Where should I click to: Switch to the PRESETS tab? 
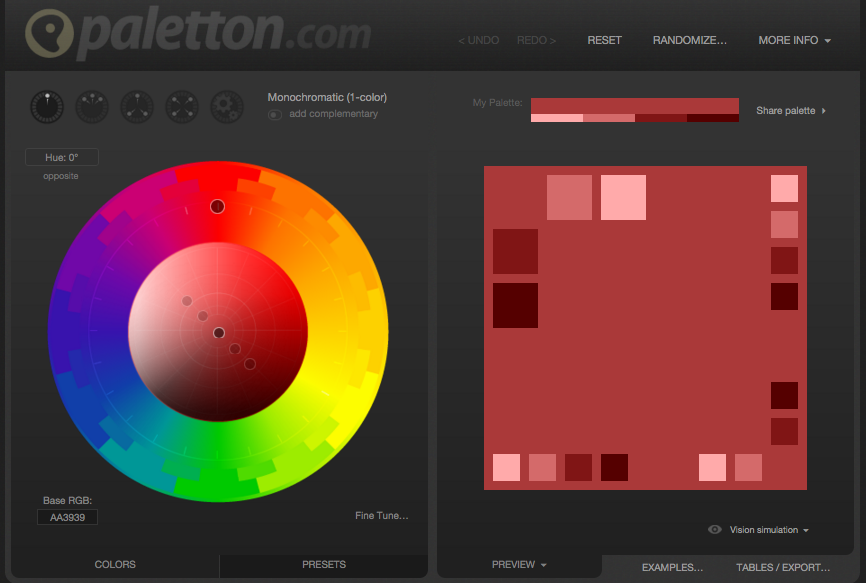(323, 564)
